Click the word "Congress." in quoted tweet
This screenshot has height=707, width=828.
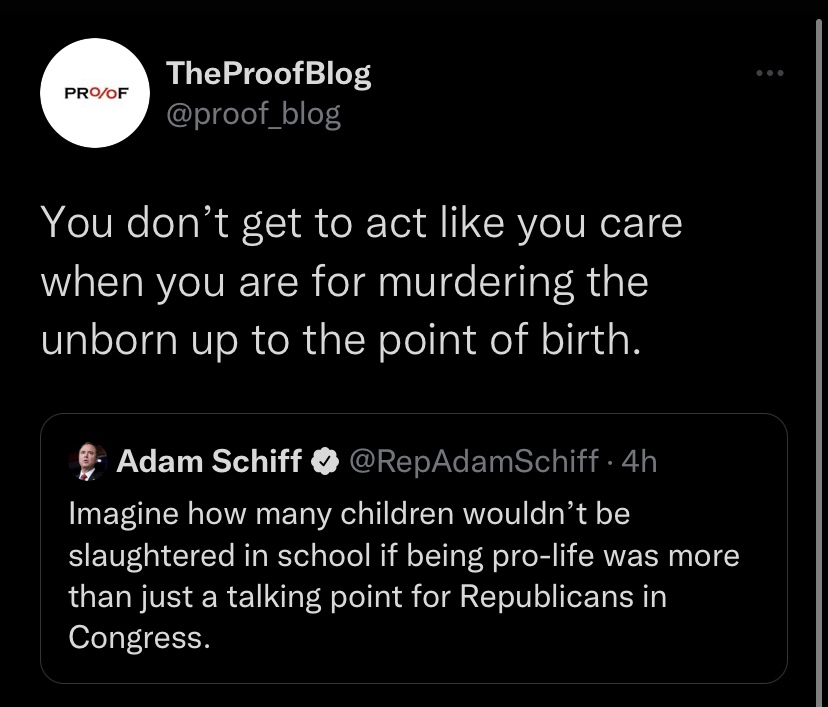[139, 638]
